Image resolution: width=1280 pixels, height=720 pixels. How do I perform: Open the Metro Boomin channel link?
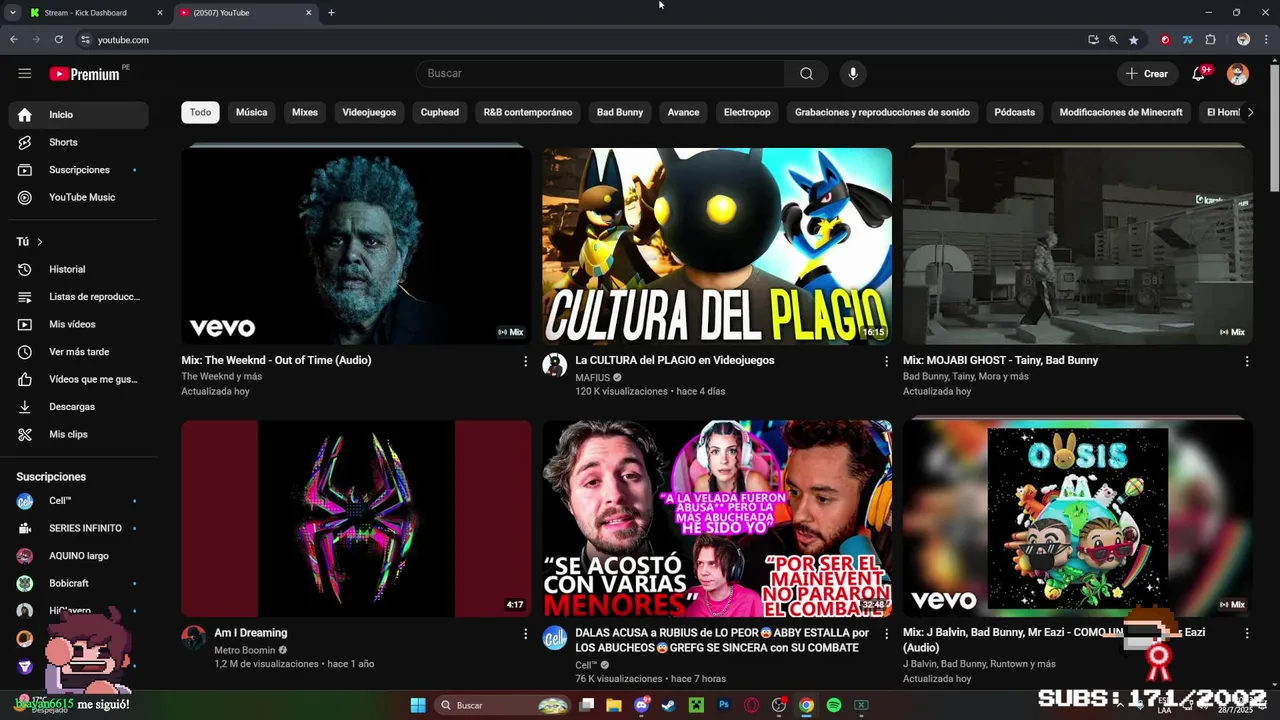[x=244, y=650]
